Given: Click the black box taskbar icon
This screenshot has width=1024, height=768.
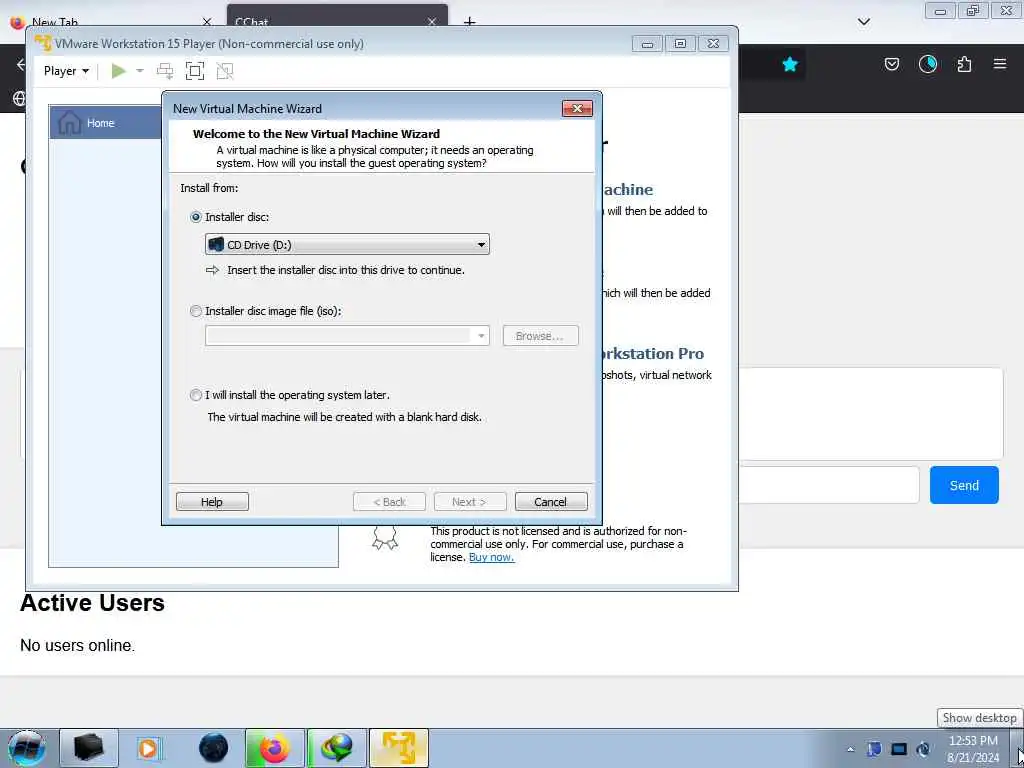Looking at the screenshot, I should [88, 748].
